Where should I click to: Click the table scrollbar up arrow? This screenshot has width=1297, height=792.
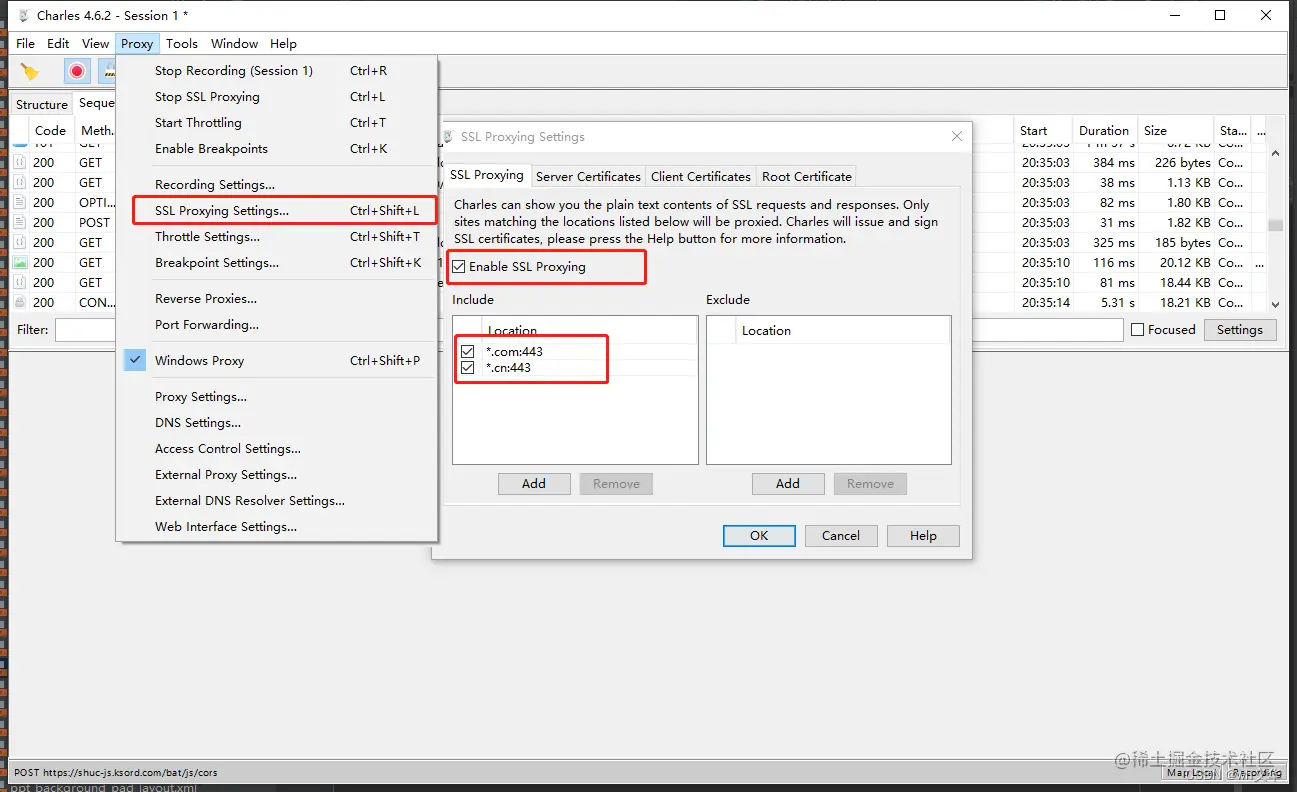pyautogui.click(x=1275, y=154)
